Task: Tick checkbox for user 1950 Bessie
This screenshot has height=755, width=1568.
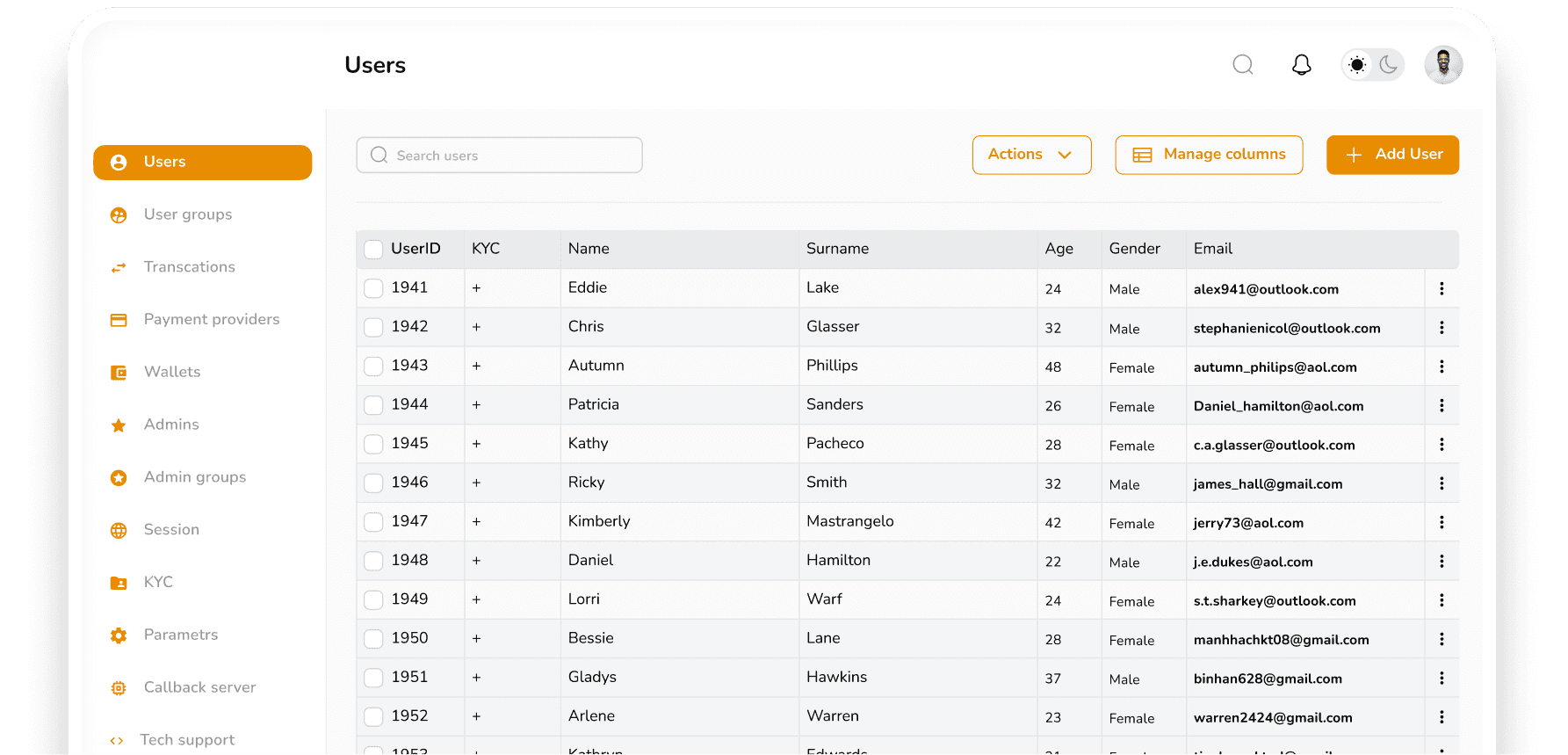Action: tap(373, 639)
